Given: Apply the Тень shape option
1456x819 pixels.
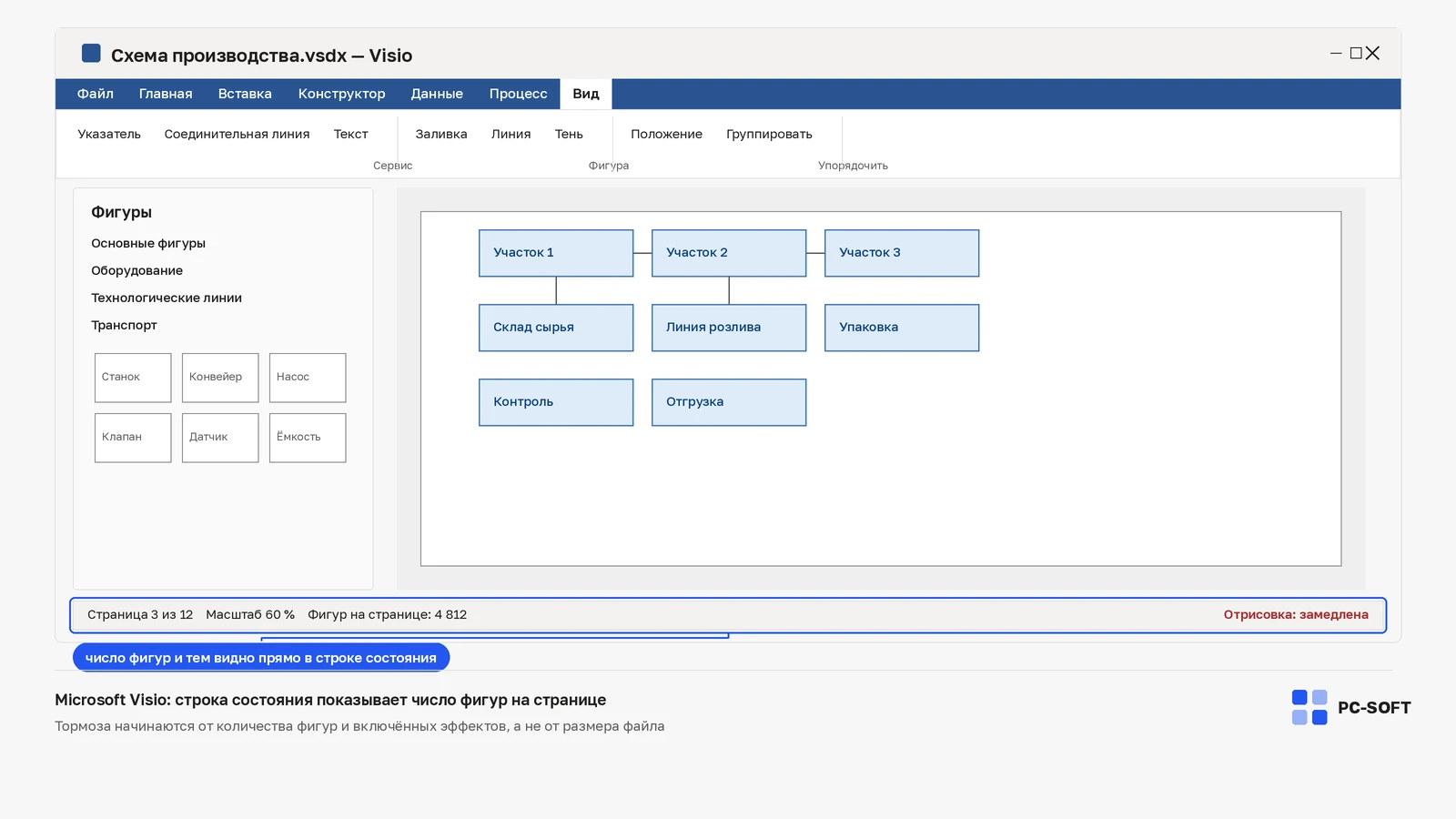Looking at the screenshot, I should [569, 134].
